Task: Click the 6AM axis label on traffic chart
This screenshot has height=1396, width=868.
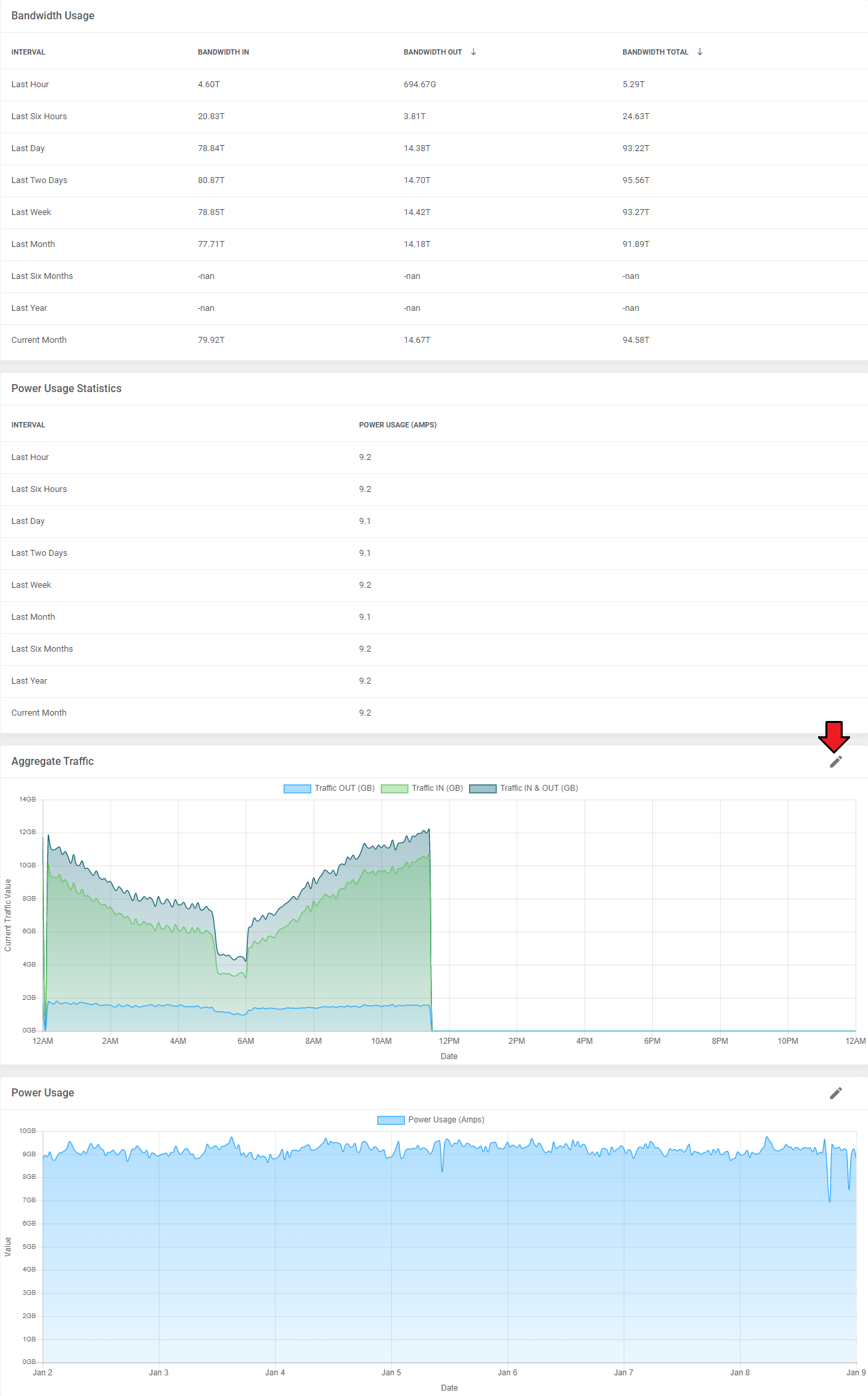Action: (x=246, y=1041)
